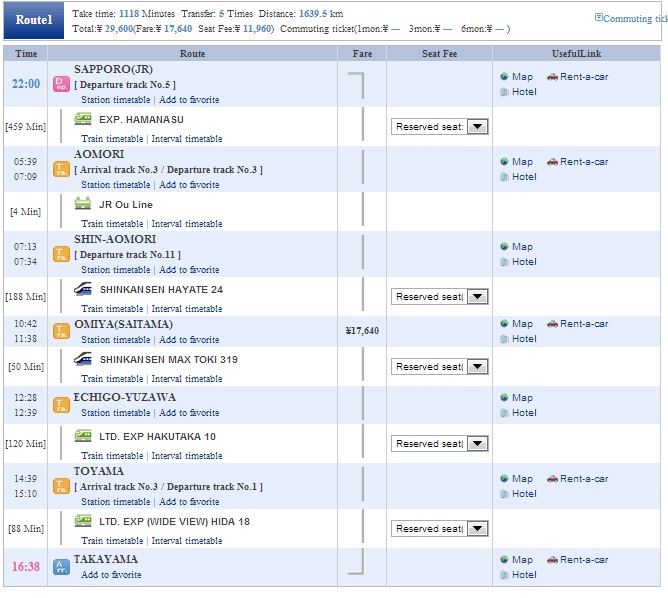Expand Reserved seat dropdown for HAYATE 24
The height and width of the screenshot is (598, 668).
477,296
